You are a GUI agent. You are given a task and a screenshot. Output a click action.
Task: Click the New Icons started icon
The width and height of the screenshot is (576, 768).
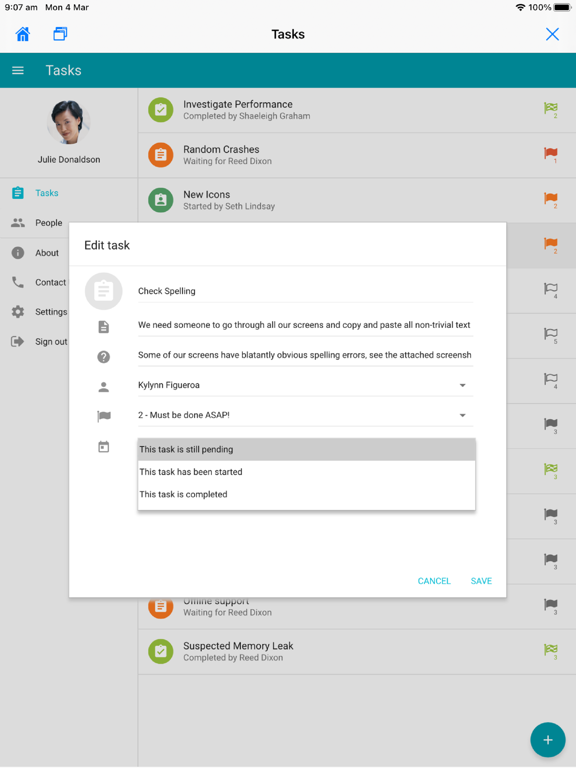pos(161,200)
